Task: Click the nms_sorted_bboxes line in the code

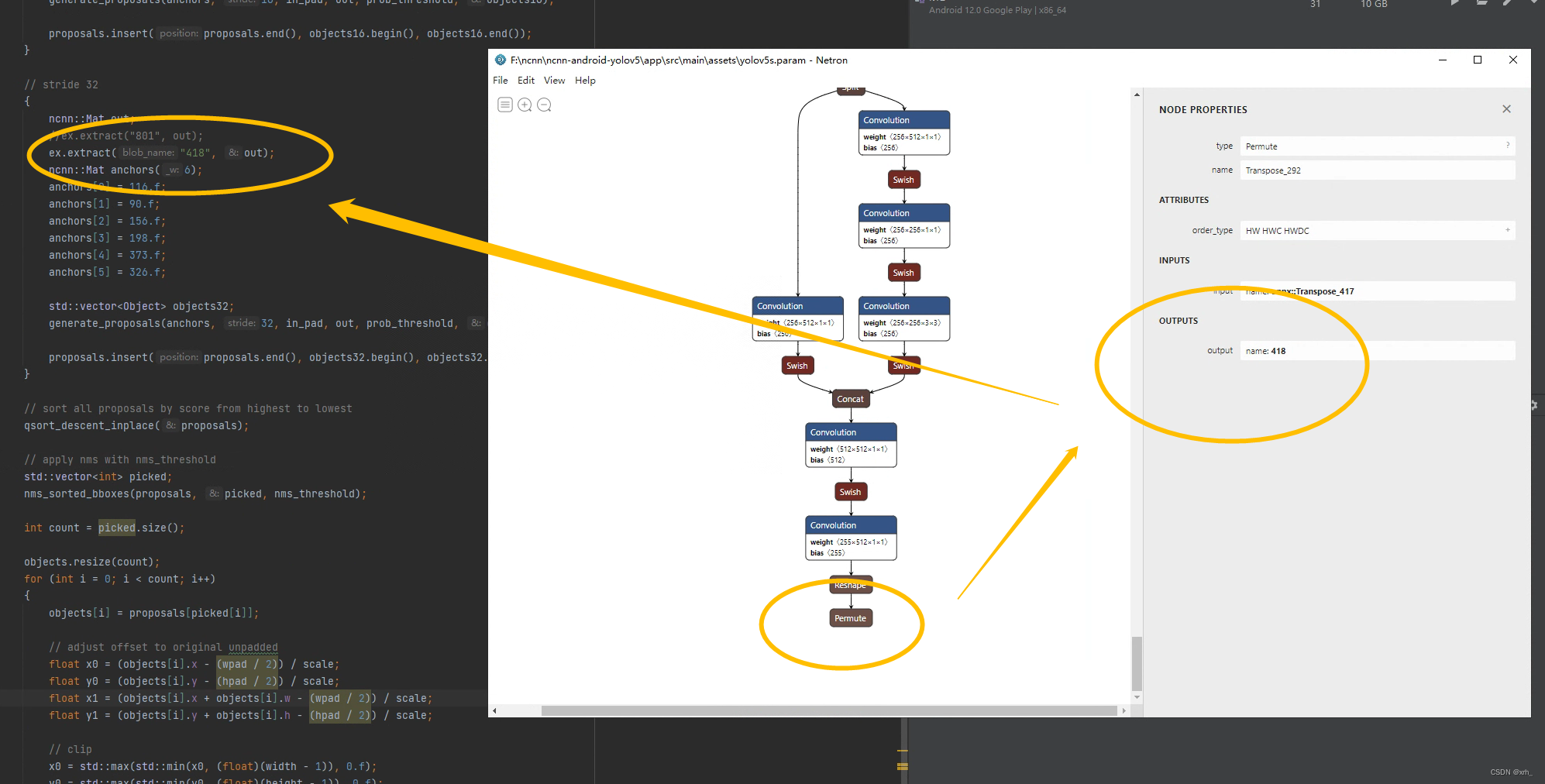Action: pos(195,494)
